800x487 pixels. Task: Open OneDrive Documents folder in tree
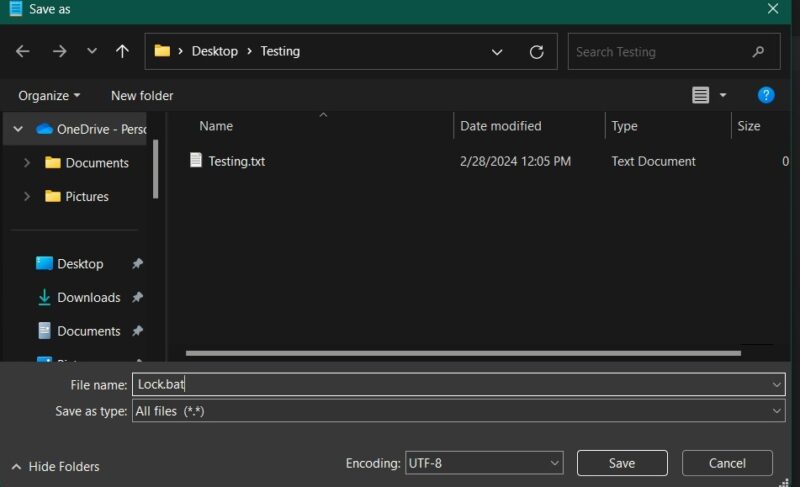point(87,163)
